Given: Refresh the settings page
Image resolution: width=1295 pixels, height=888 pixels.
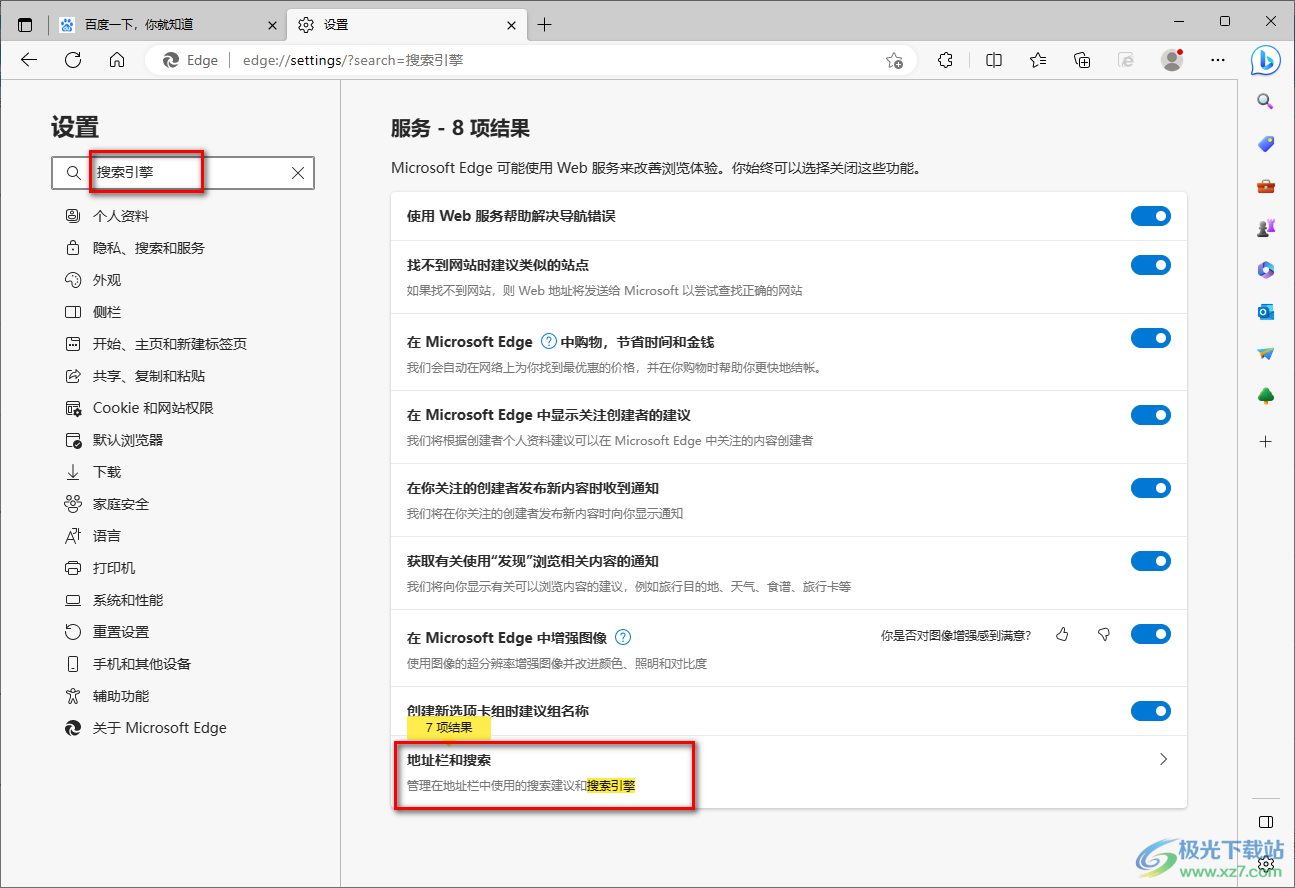Looking at the screenshot, I should 73,60.
